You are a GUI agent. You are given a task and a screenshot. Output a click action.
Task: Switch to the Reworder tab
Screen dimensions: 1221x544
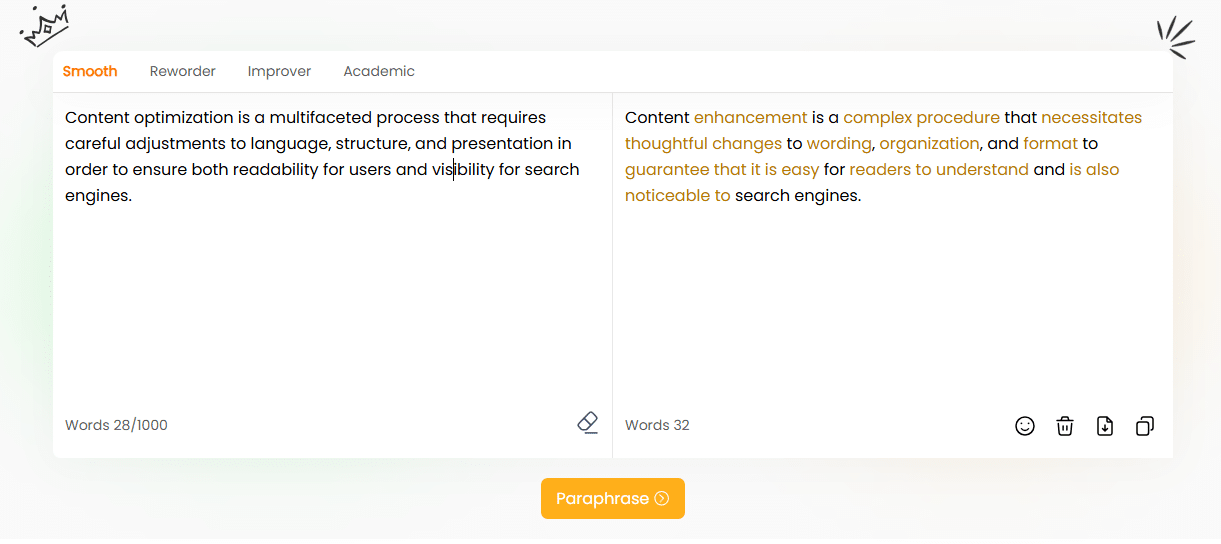[183, 71]
